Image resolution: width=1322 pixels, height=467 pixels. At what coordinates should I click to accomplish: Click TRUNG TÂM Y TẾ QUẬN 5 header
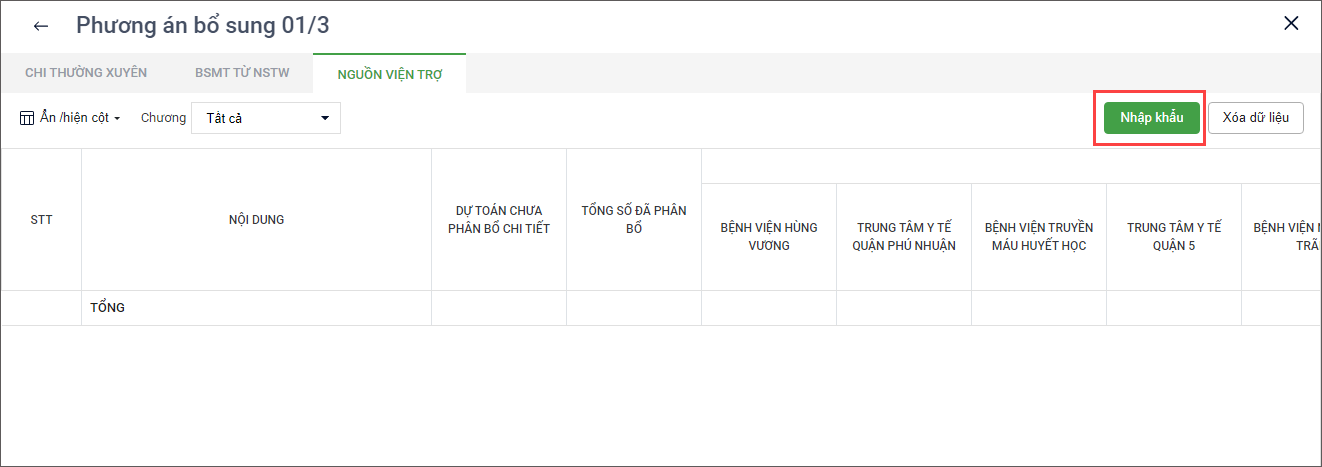1174,236
